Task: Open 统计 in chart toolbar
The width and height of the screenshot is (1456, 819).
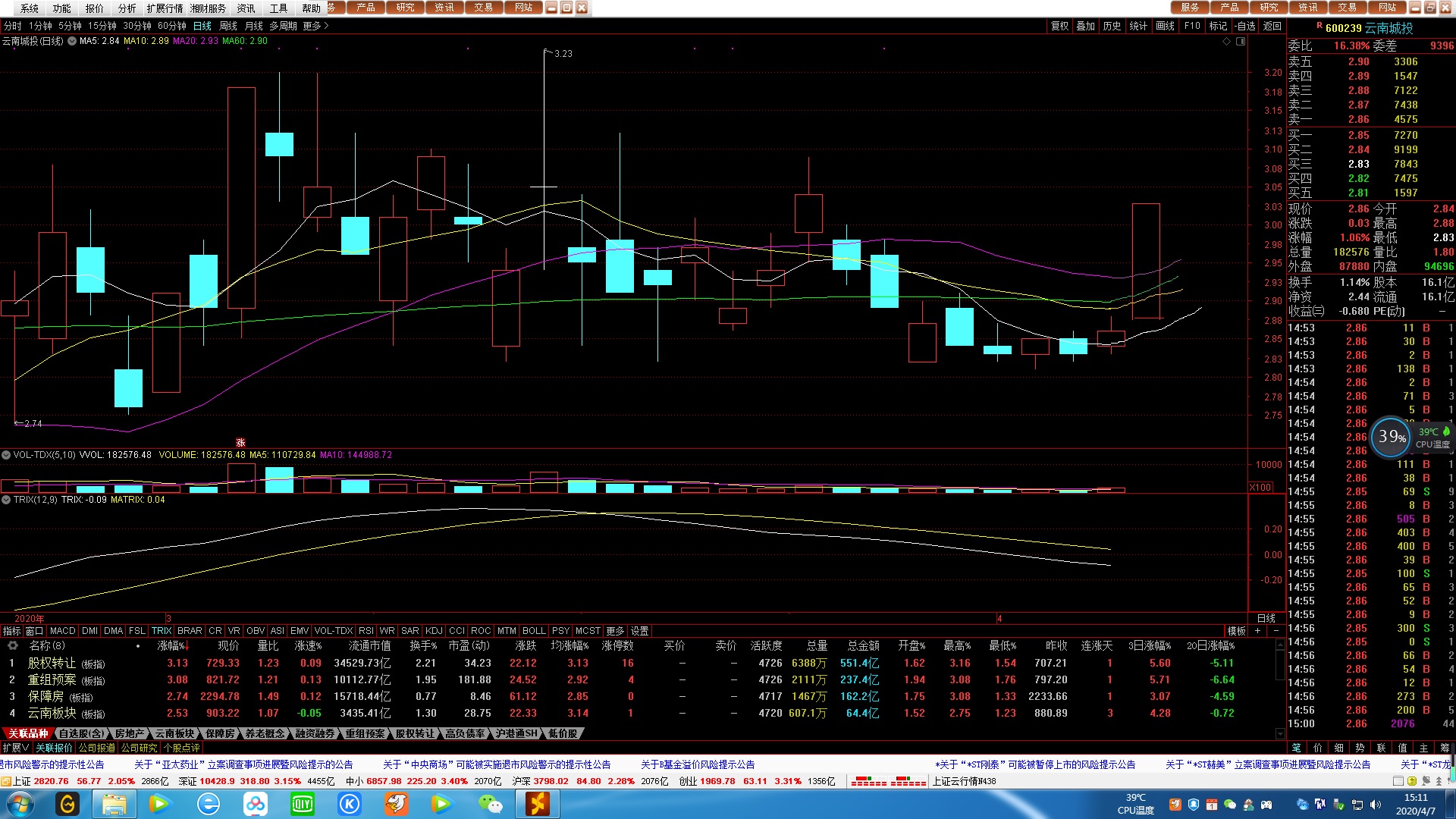Action: [x=1138, y=26]
